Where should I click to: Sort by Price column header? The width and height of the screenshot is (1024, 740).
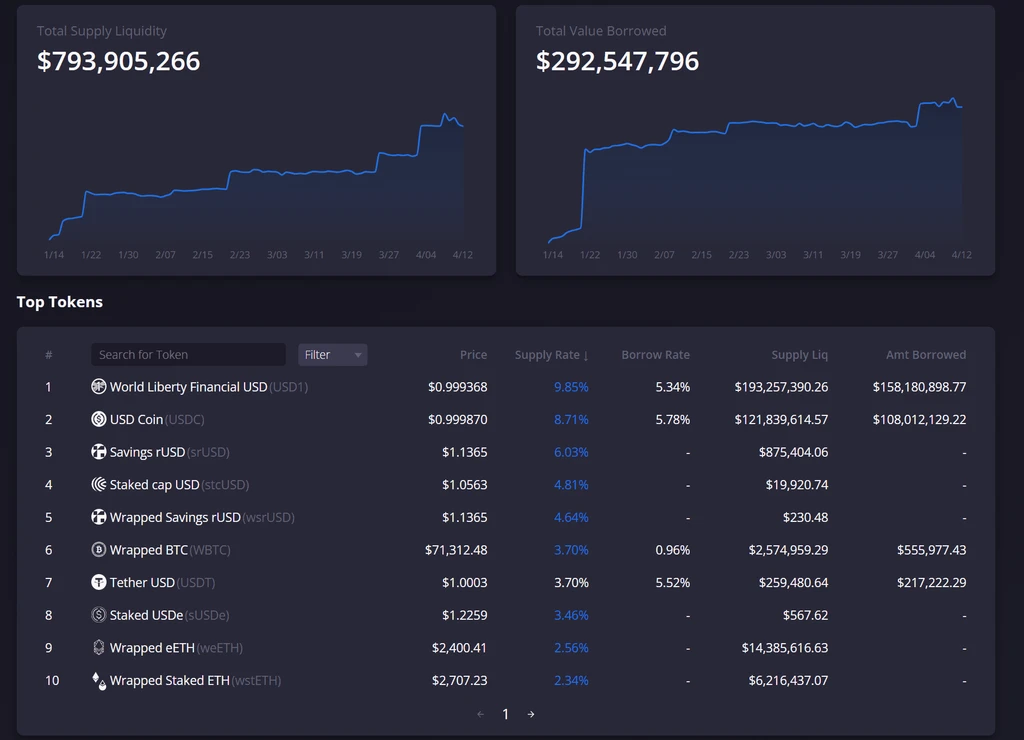click(473, 355)
